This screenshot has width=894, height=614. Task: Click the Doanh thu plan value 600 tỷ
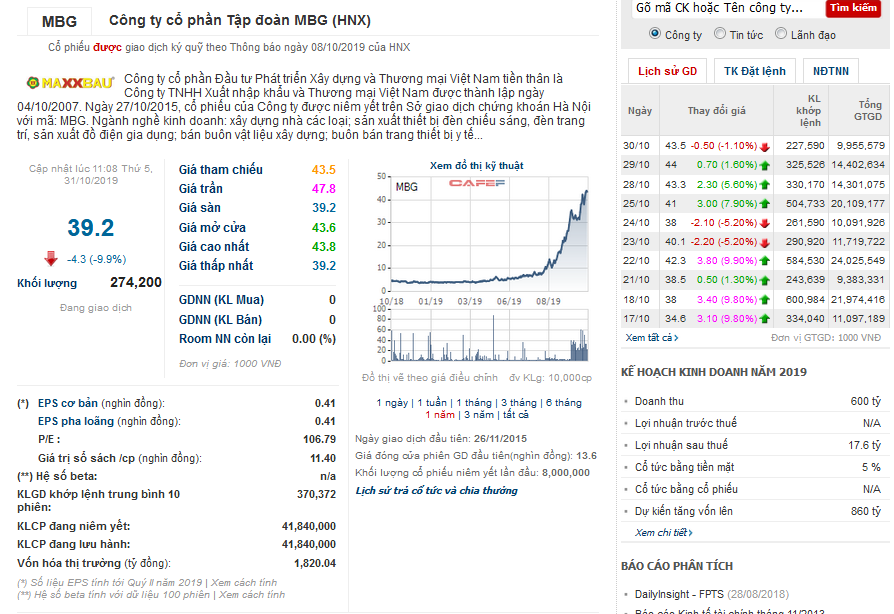tap(865, 401)
